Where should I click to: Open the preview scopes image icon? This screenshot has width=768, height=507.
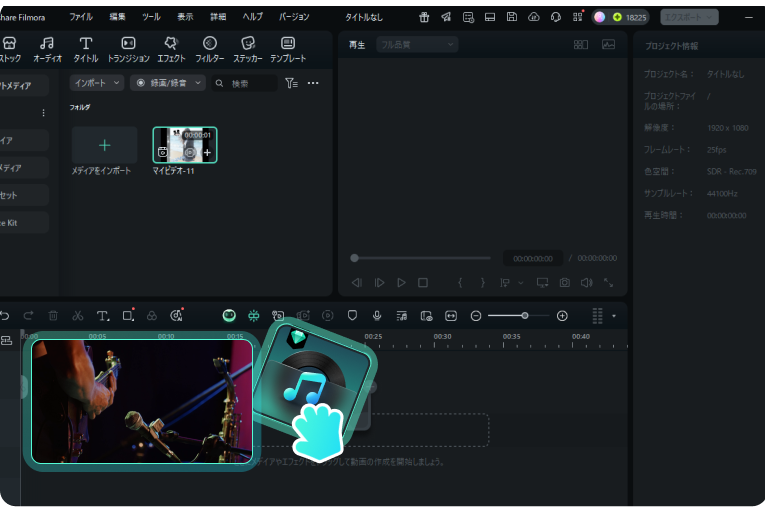tap(608, 45)
